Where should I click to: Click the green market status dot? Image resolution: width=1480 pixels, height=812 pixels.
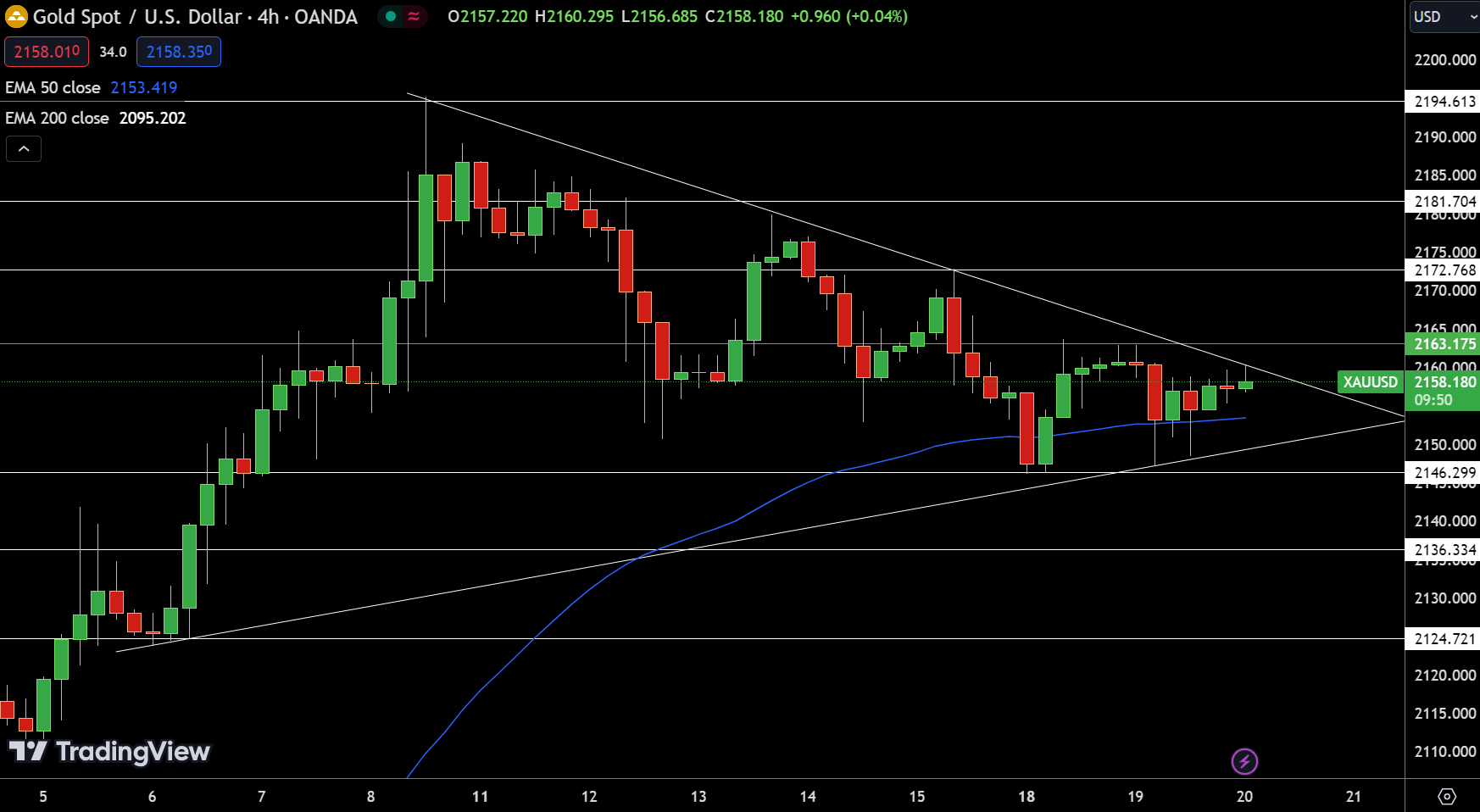(x=391, y=16)
